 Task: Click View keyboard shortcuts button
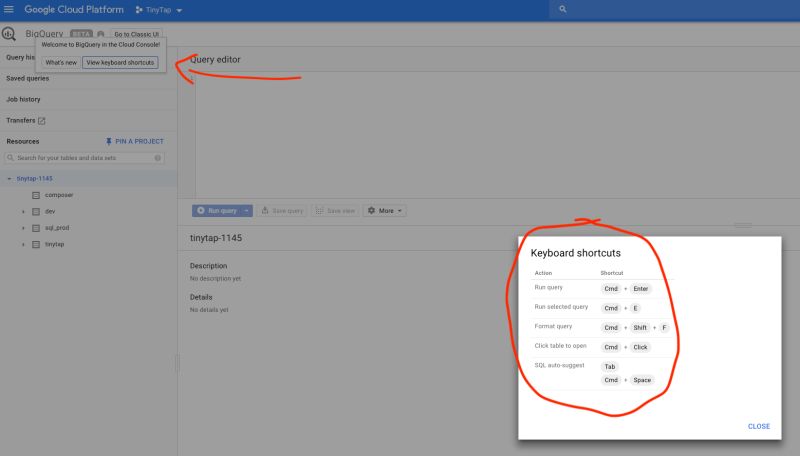pyautogui.click(x=120, y=62)
